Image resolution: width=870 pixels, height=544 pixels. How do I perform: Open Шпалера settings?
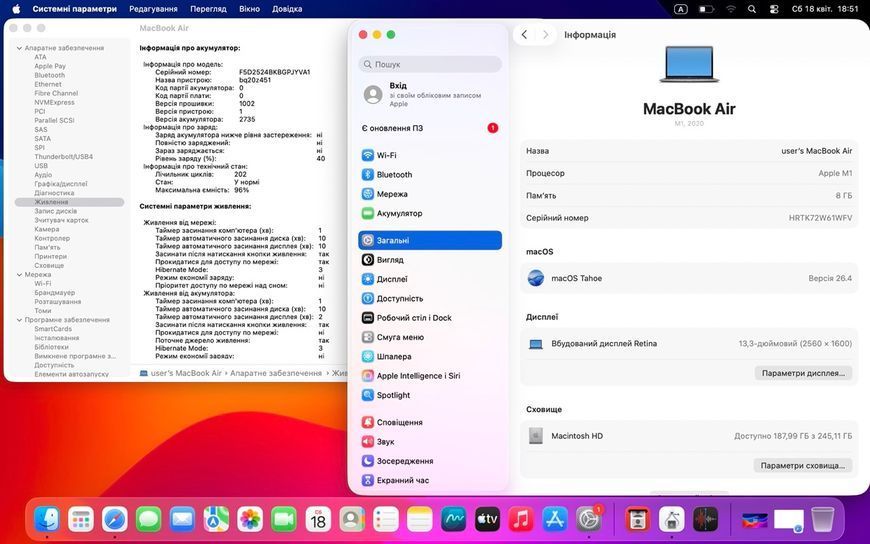tap(429, 356)
